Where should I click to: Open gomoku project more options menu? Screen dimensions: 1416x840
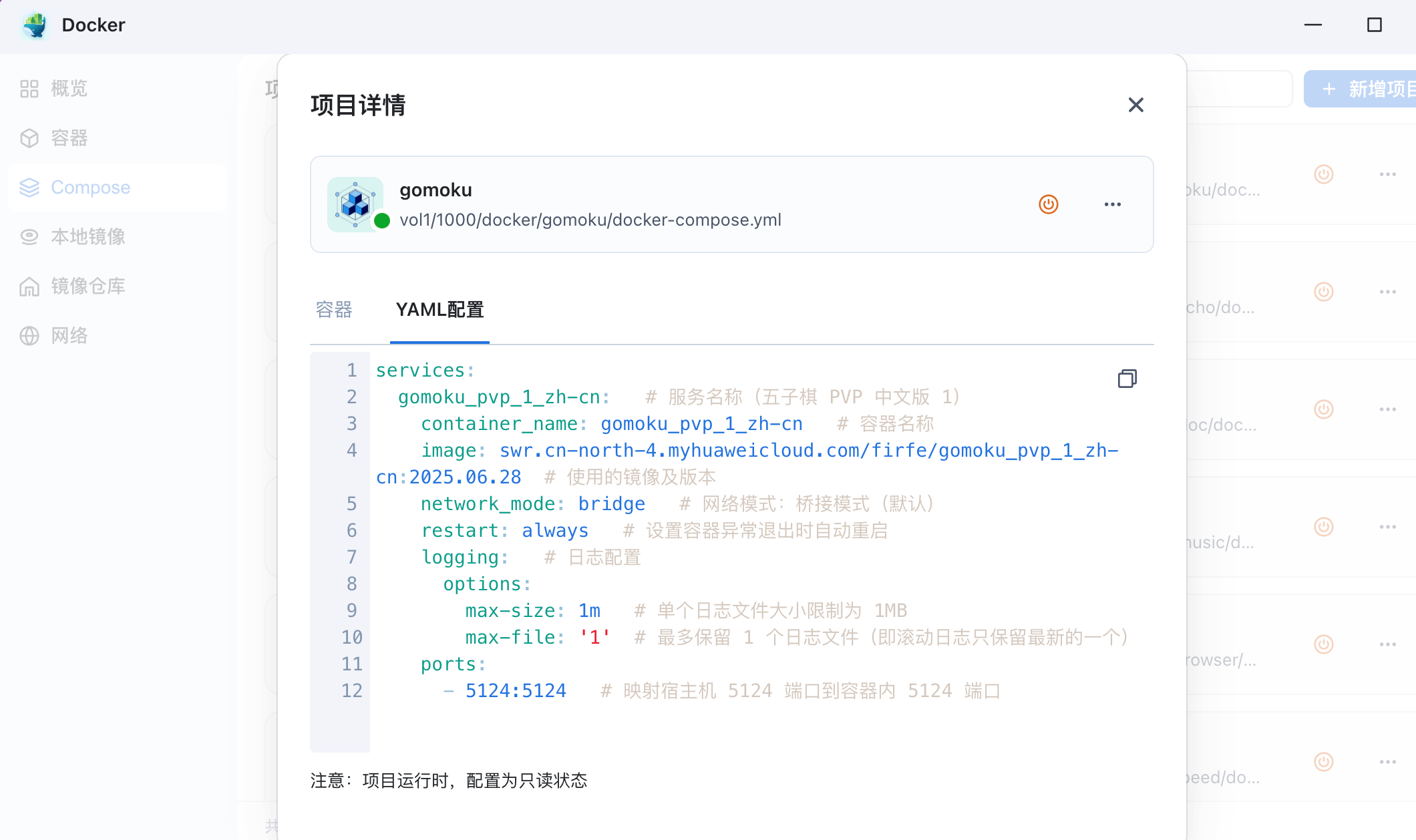coord(1112,204)
